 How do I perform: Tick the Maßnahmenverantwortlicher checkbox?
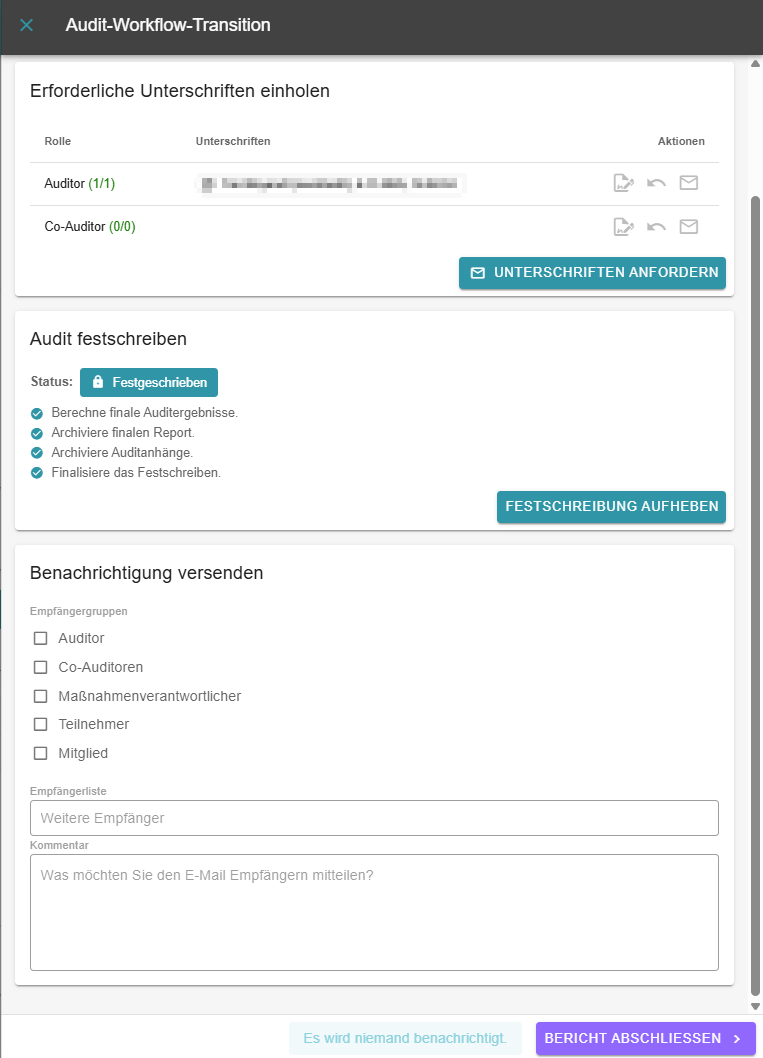tap(41, 696)
